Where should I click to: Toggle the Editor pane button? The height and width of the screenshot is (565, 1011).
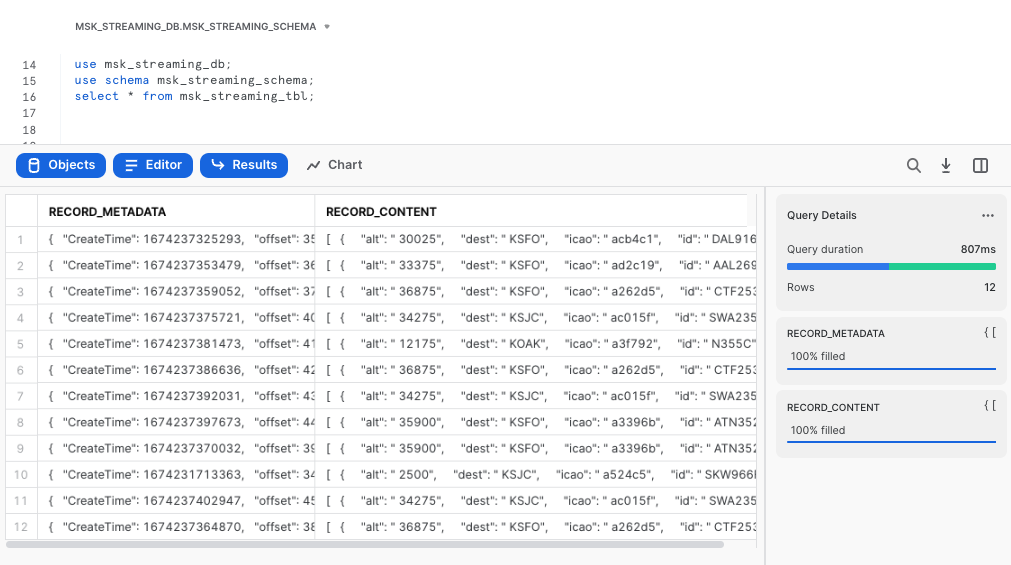[153, 165]
